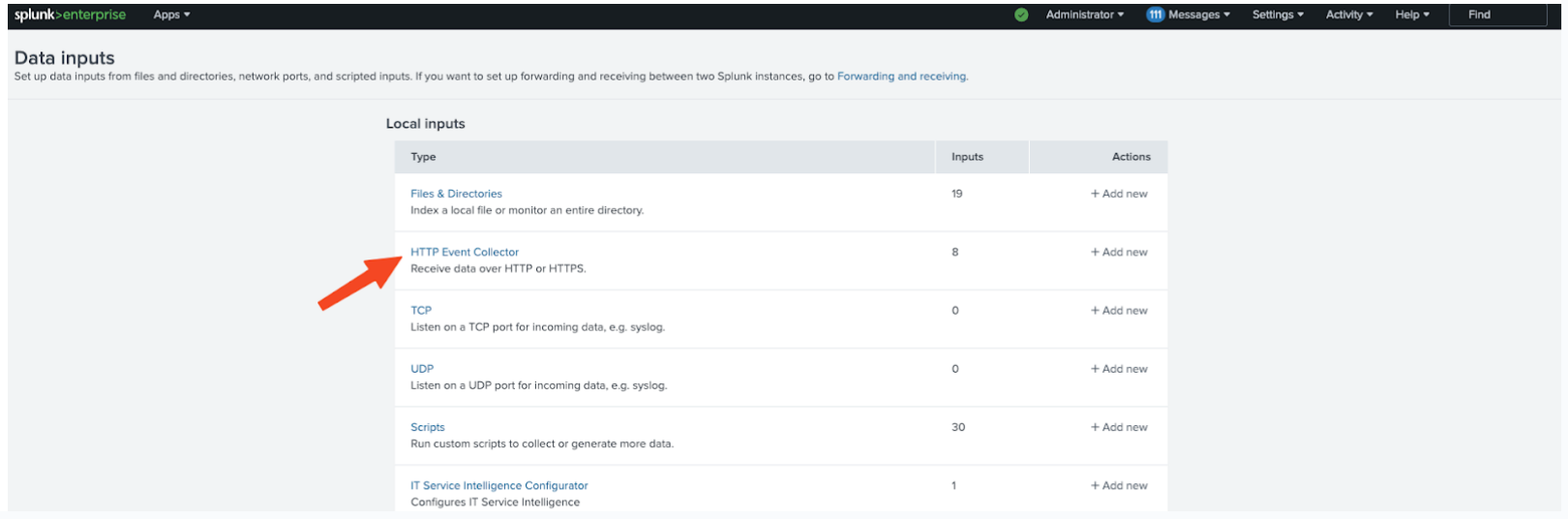Open the Messages dropdown

(x=1199, y=15)
